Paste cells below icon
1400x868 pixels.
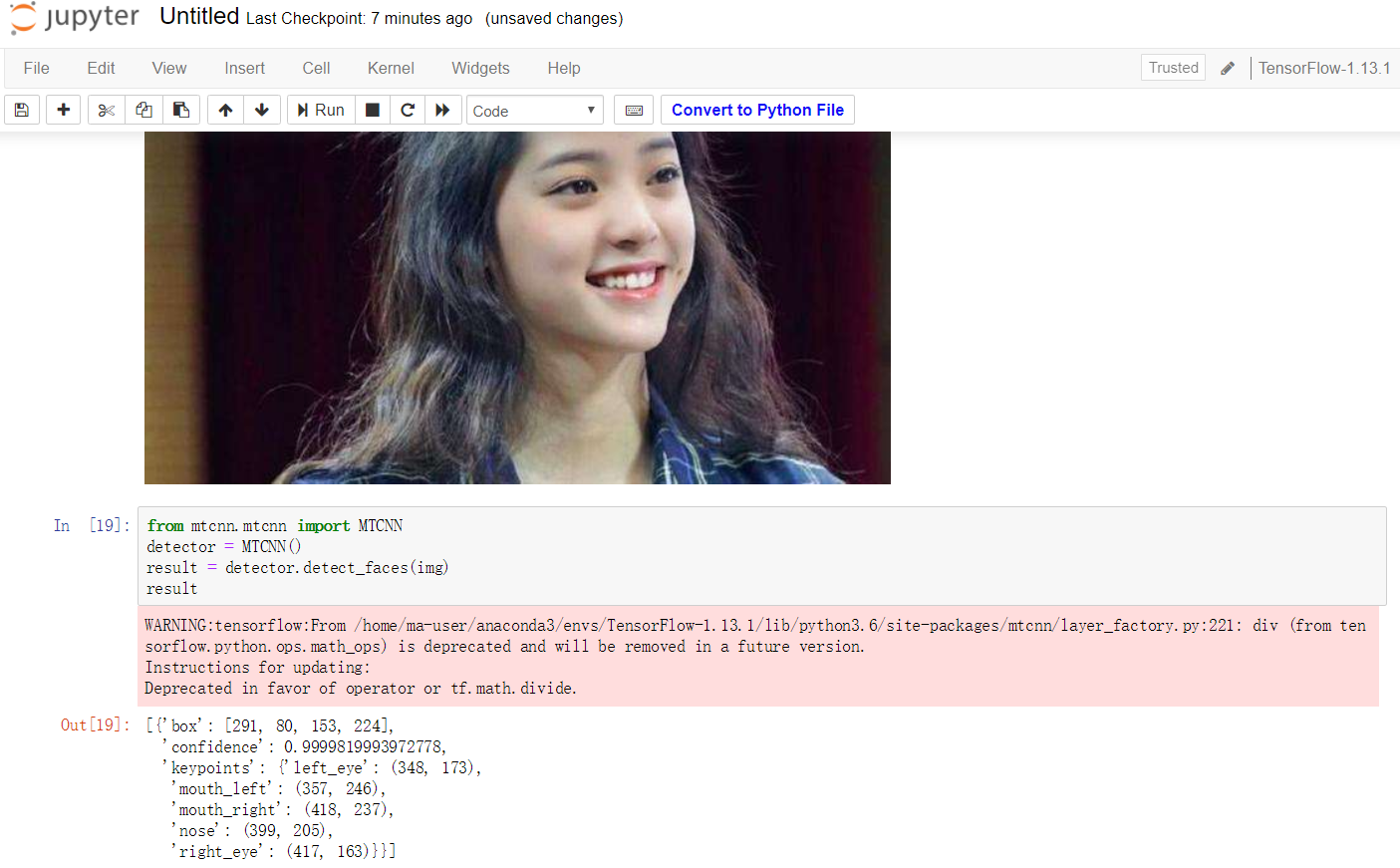click(x=181, y=110)
